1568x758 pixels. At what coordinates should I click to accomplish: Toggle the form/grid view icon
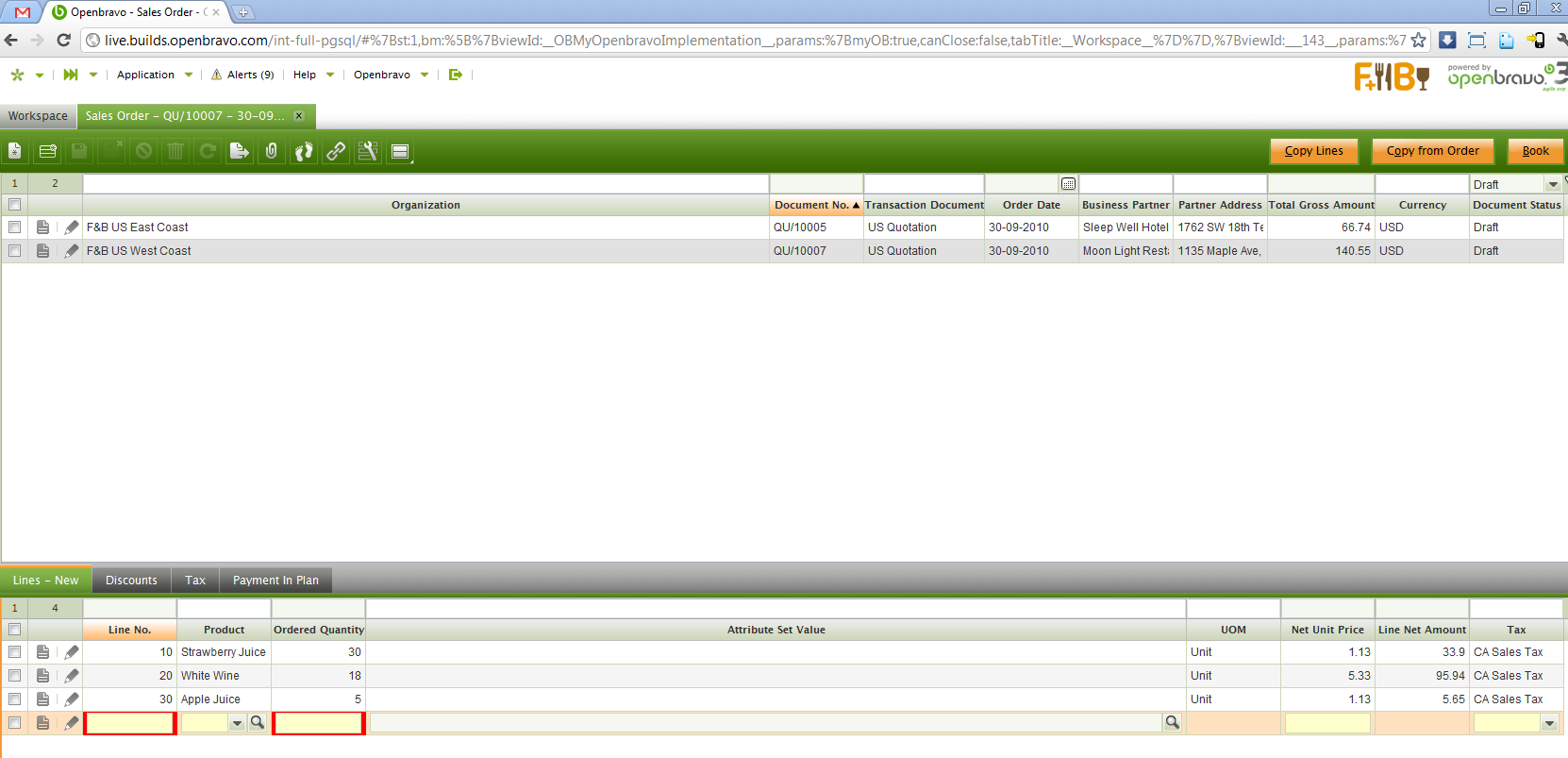pyautogui.click(x=400, y=151)
